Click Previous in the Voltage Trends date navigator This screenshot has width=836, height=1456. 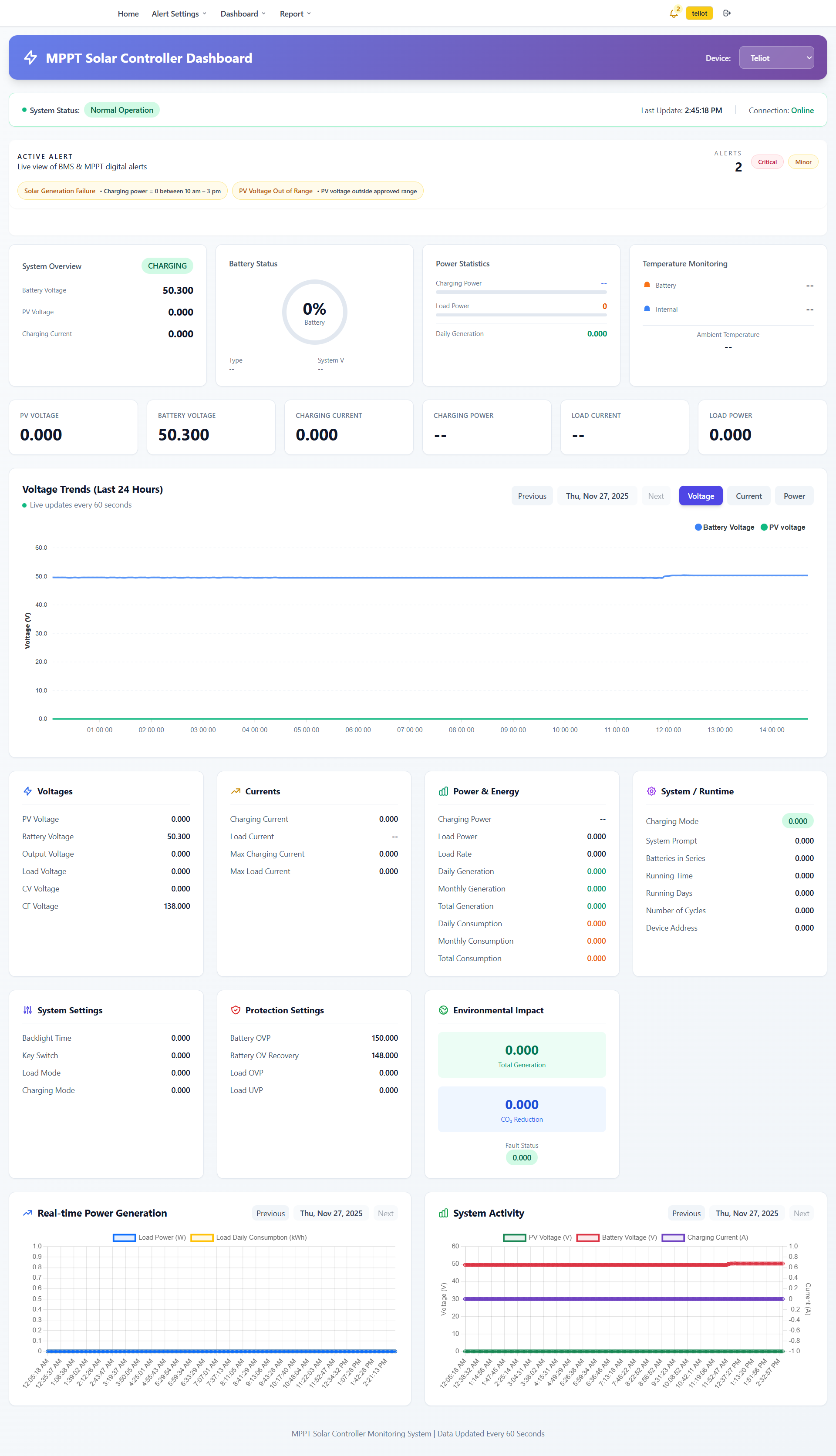[x=532, y=496]
